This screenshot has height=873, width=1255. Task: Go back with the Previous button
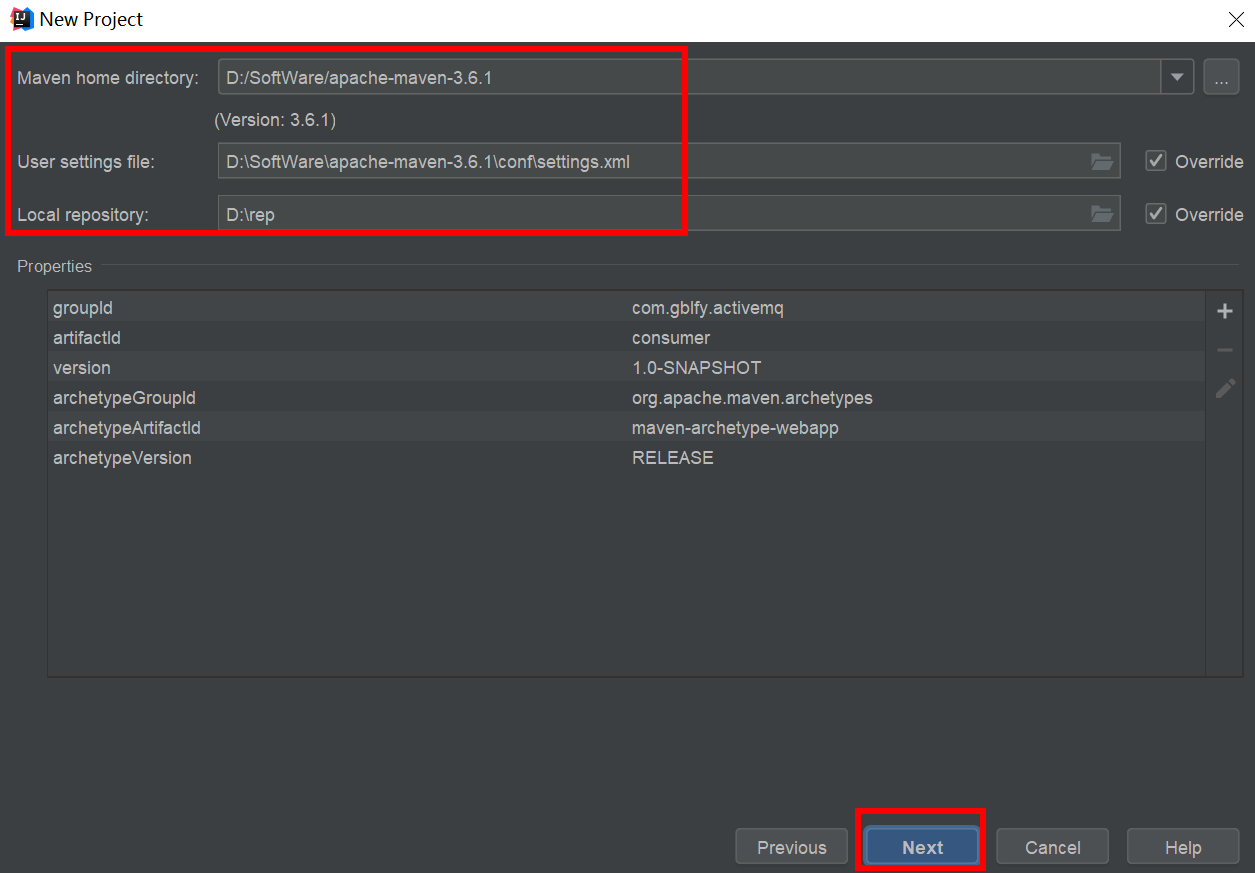792,847
